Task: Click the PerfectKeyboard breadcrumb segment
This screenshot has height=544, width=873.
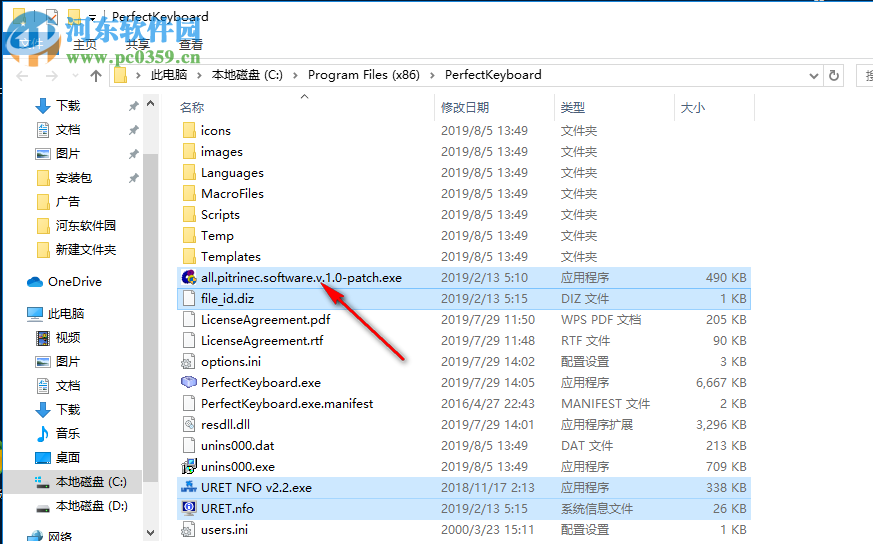Action: click(x=493, y=75)
